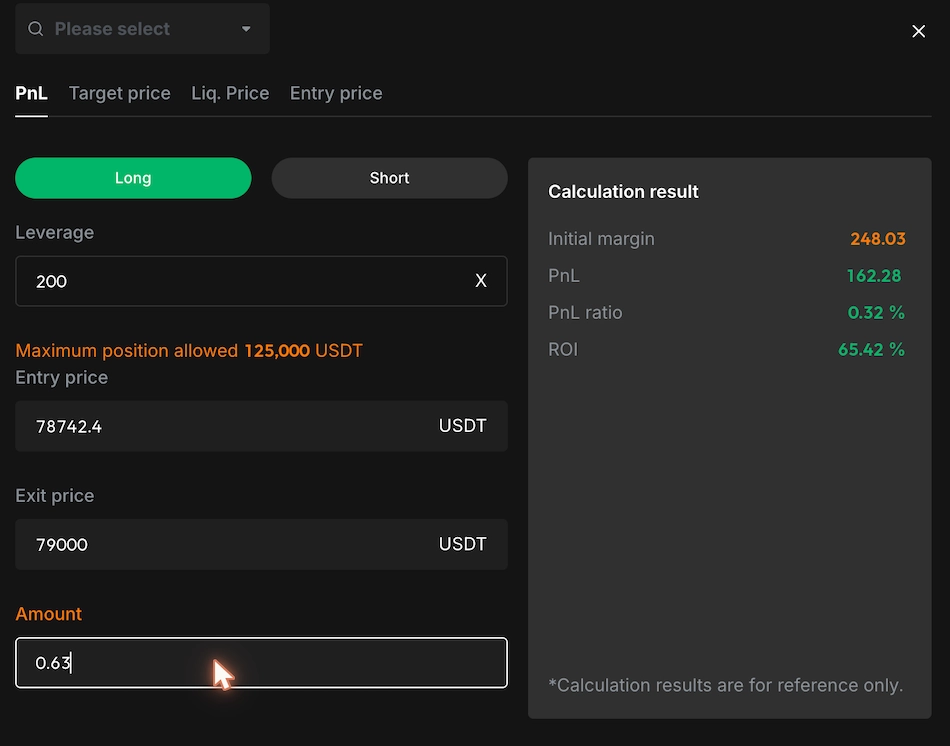The image size is (950, 746).
Task: Click the Leverage label
Action: pos(55,233)
